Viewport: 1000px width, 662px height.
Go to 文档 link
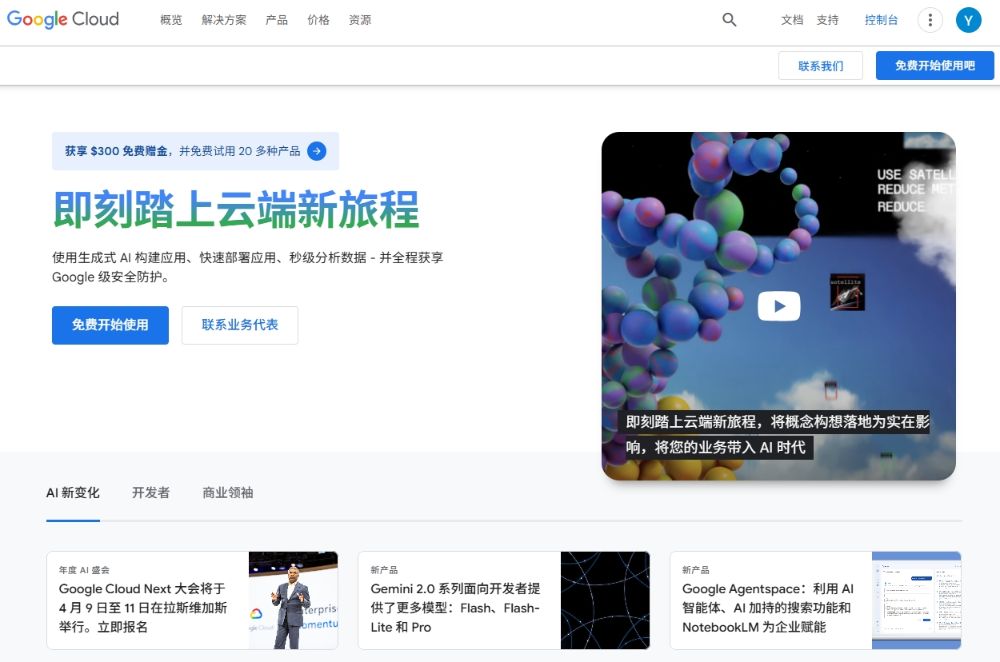[x=792, y=20]
